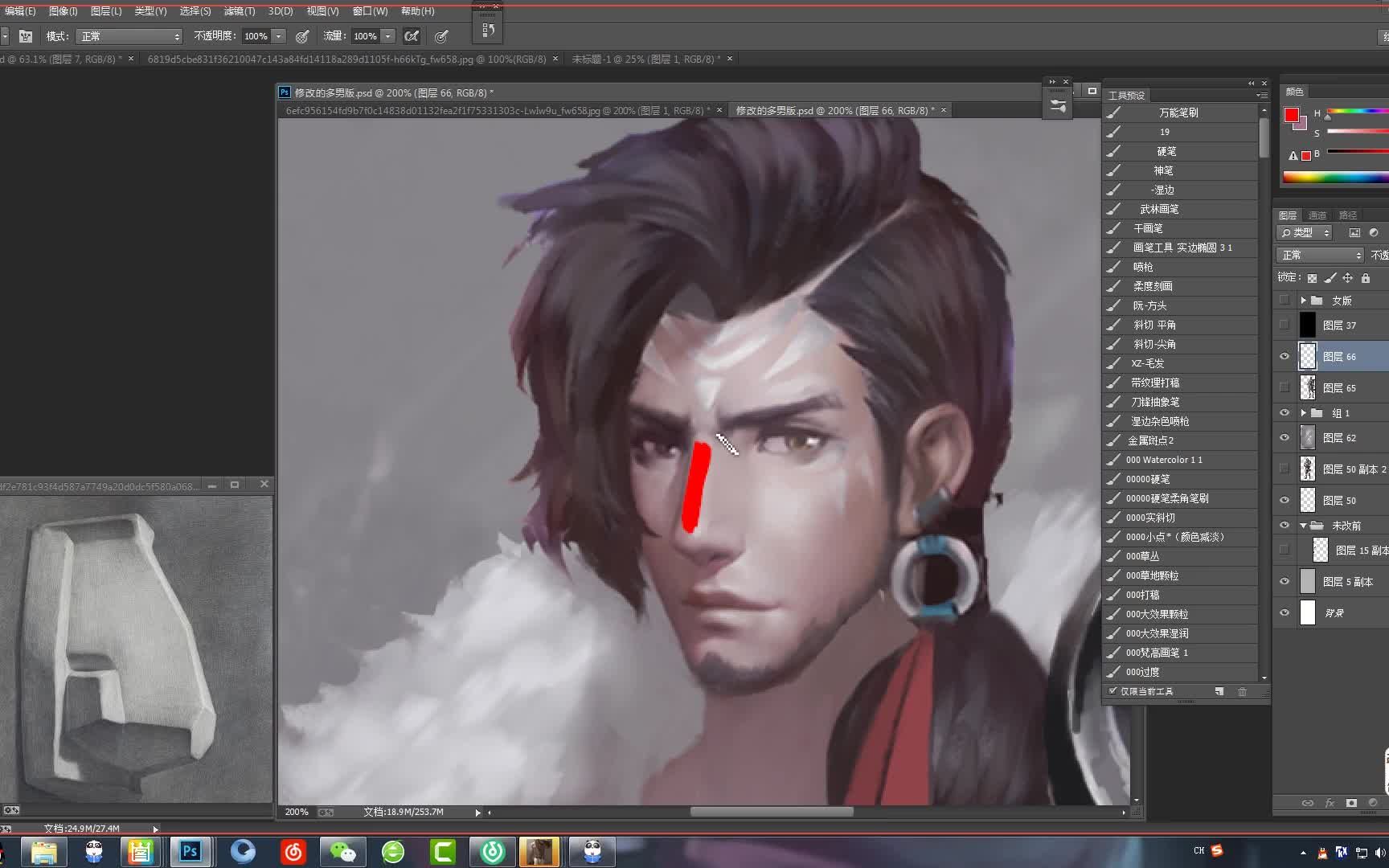The image size is (1389, 868).
Task: Open the layer filter 类型 dropdown
Action: point(1305,232)
